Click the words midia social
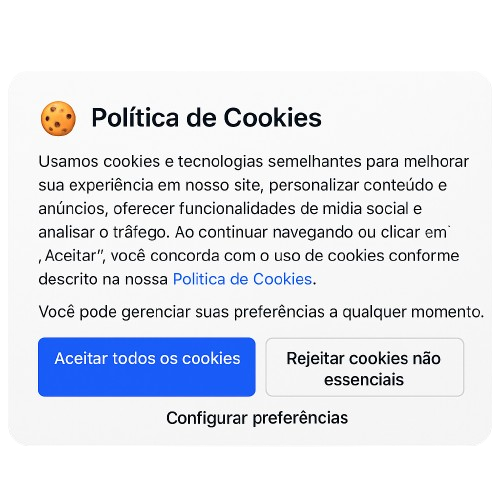Viewport: 500px width, 500px height. (x=365, y=209)
